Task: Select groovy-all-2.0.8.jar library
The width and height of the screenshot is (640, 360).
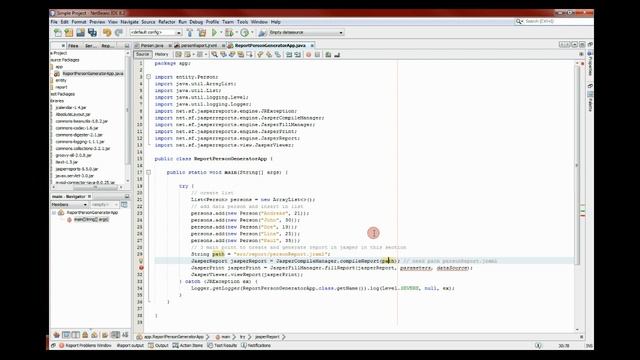Action: [73, 155]
